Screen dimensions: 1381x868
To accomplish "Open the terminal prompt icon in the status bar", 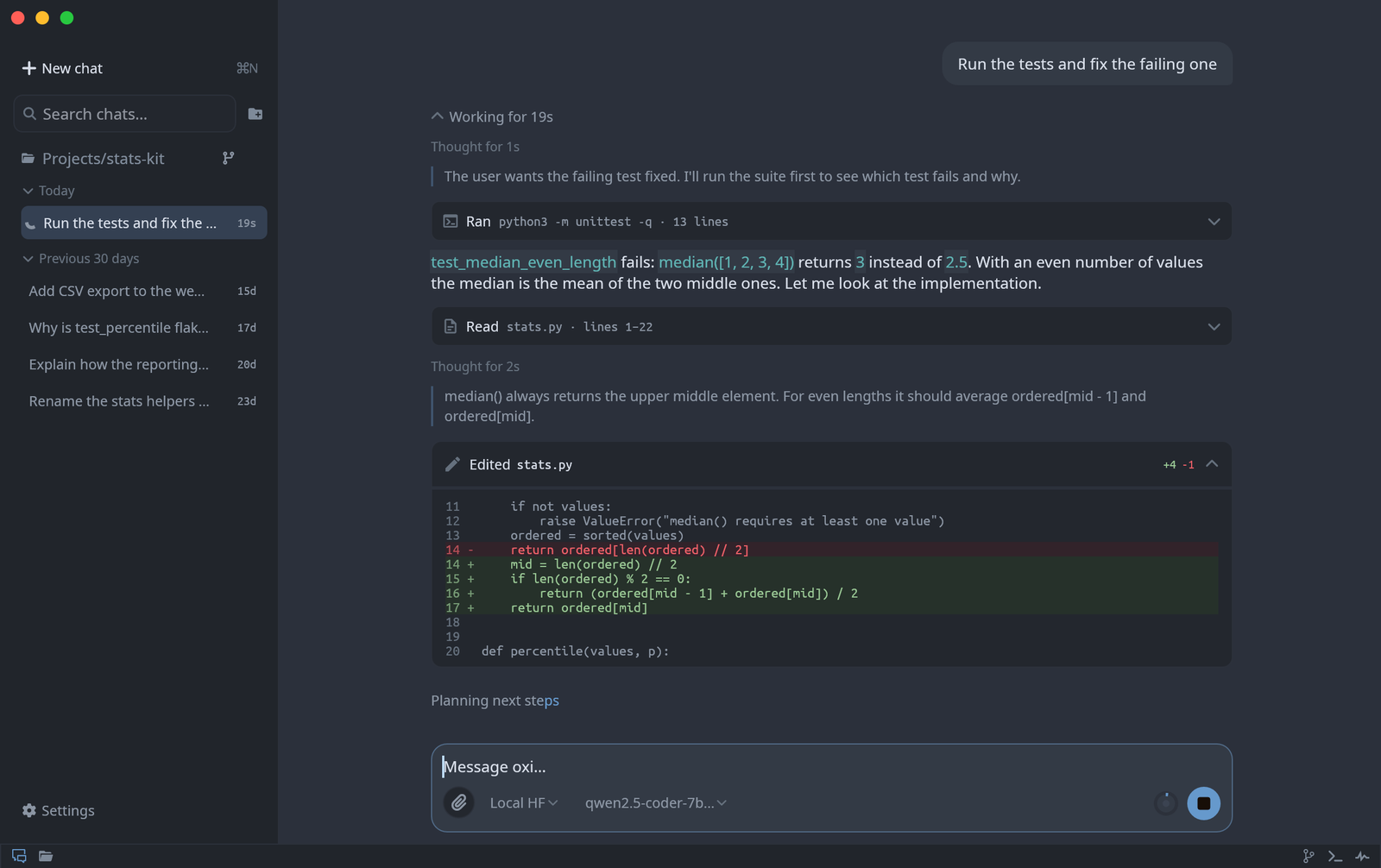I will click(x=1335, y=857).
